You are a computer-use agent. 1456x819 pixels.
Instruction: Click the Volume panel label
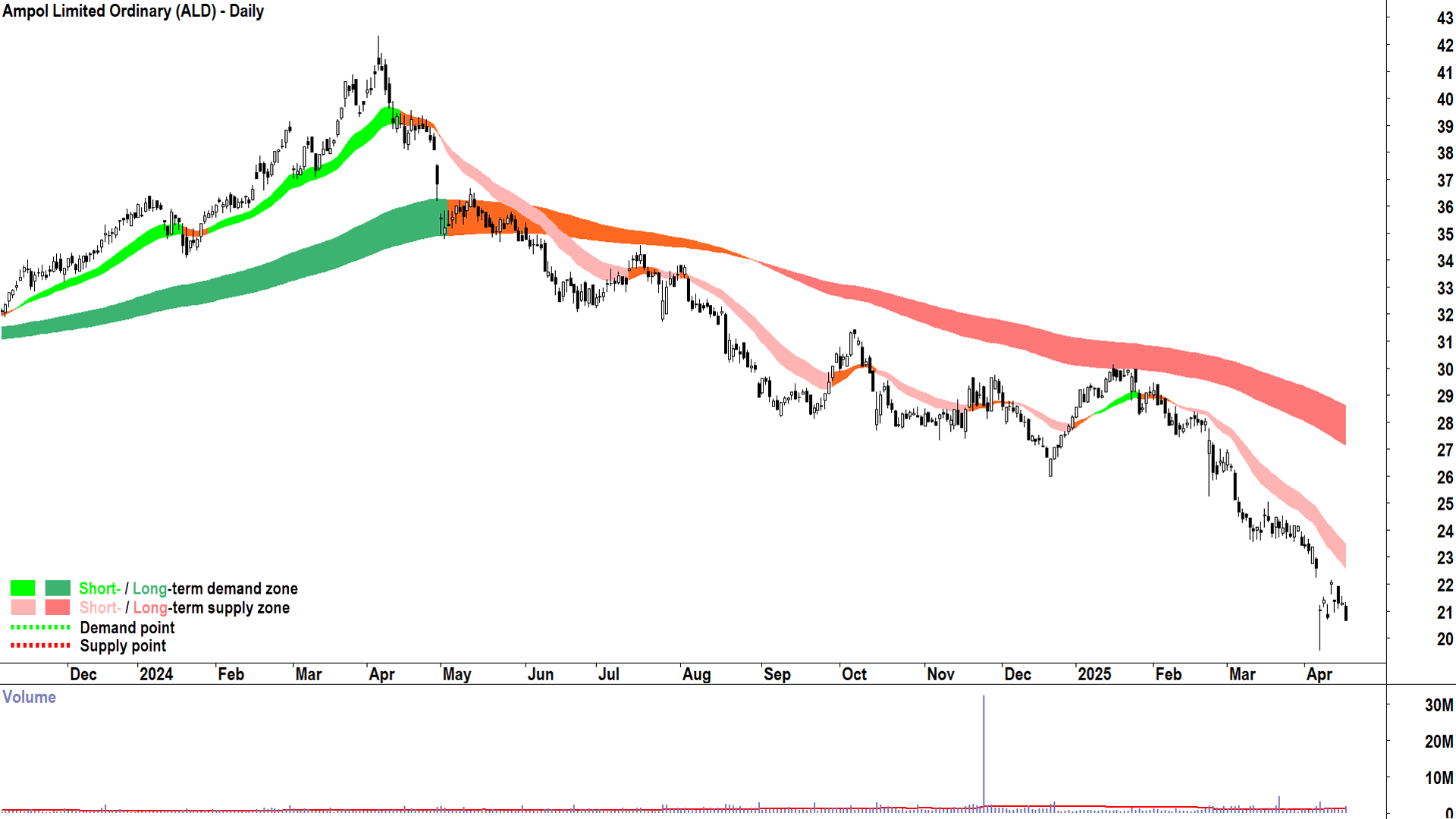pos(30,697)
